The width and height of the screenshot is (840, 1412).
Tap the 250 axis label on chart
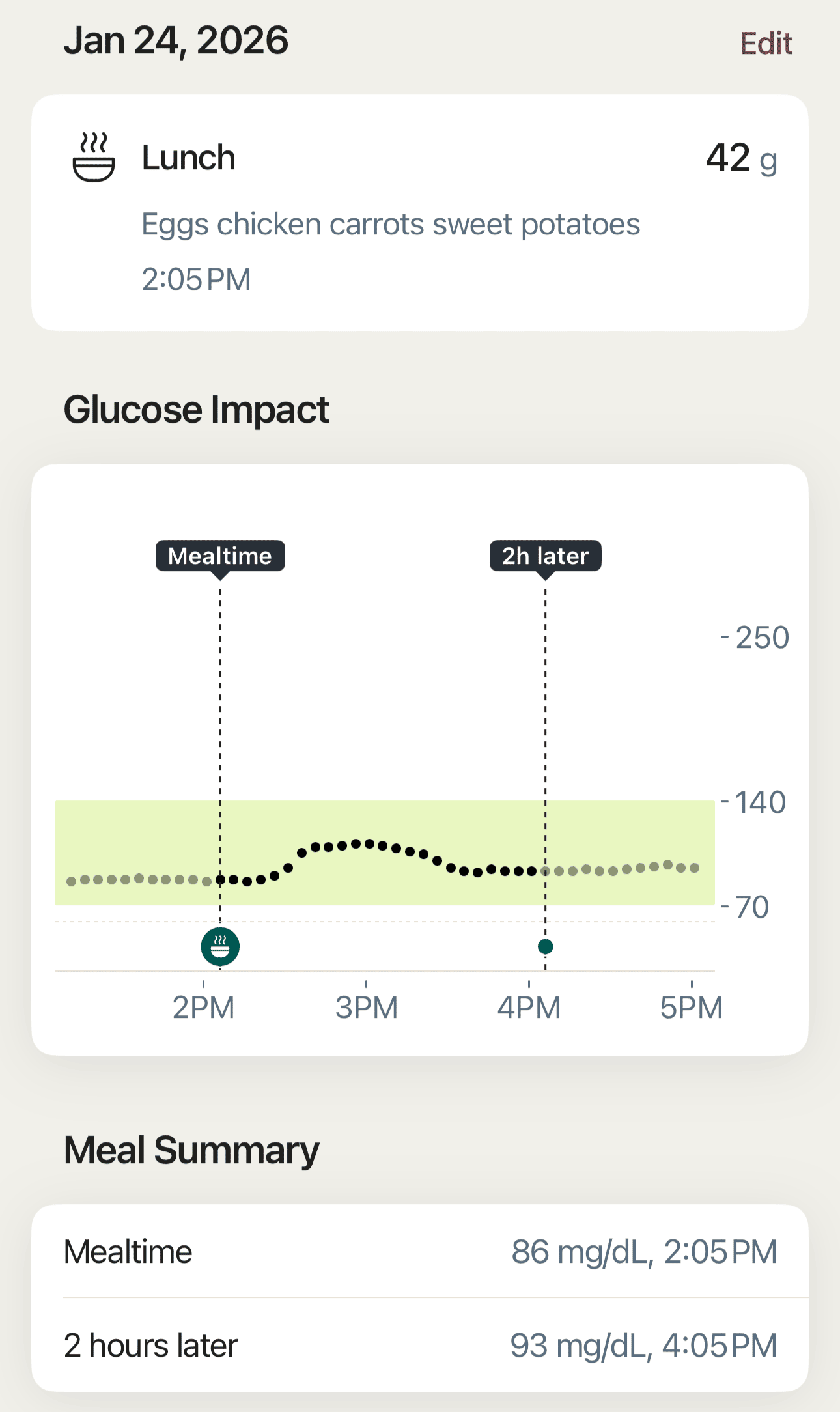tap(761, 638)
